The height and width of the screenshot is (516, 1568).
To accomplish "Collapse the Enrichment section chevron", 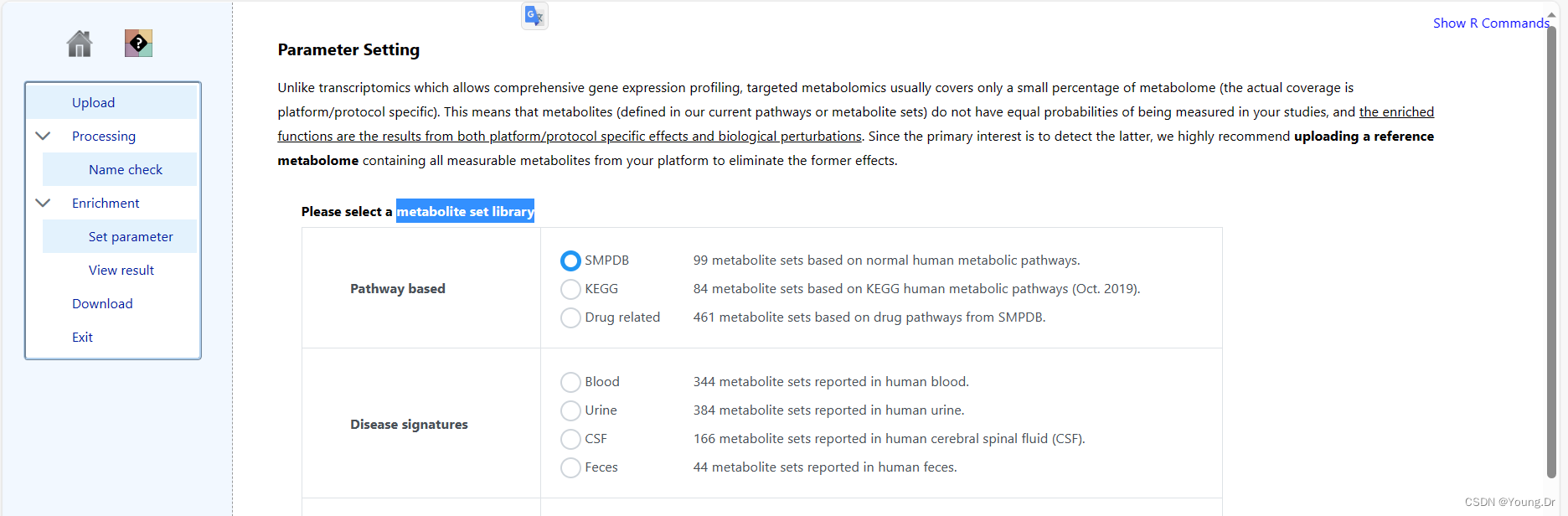I will click(43, 203).
